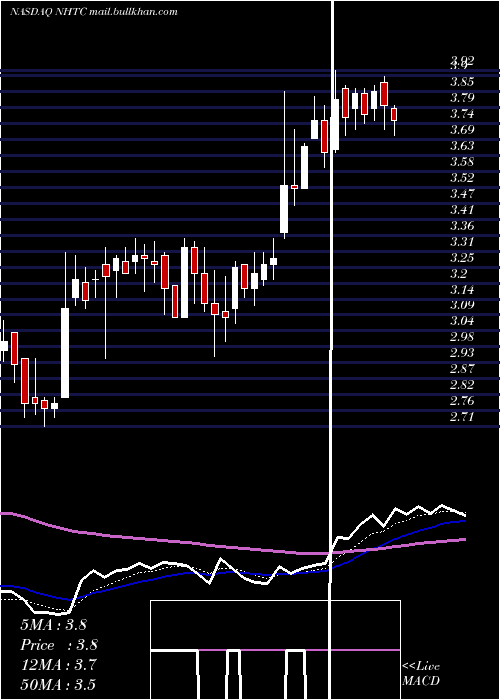
Task: Click the 3.79 price axis label
Action: click(x=462, y=98)
